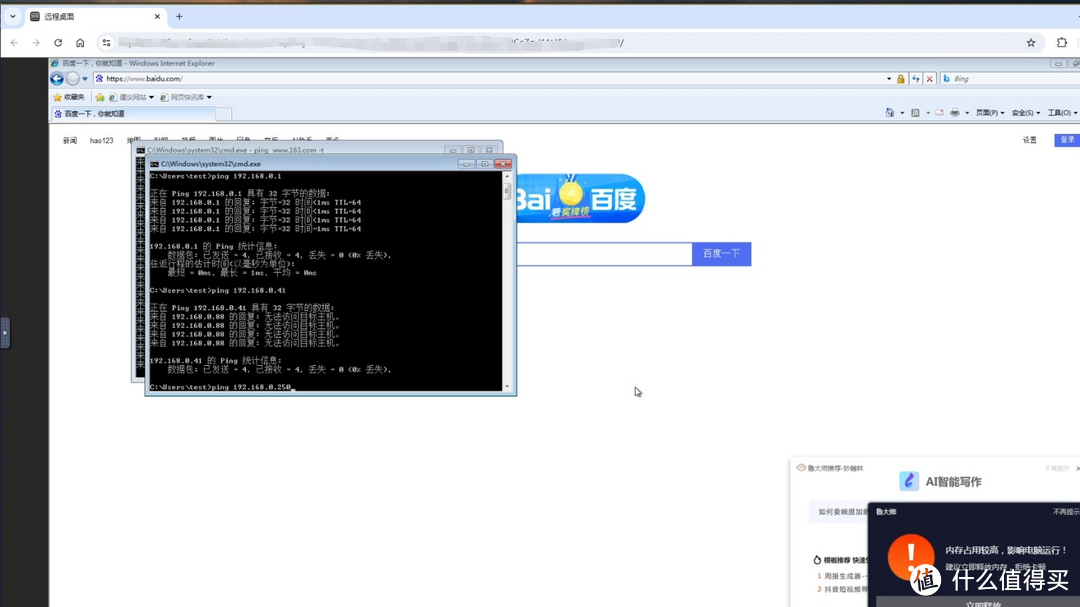Click Chrome's home icon

click(x=80, y=43)
